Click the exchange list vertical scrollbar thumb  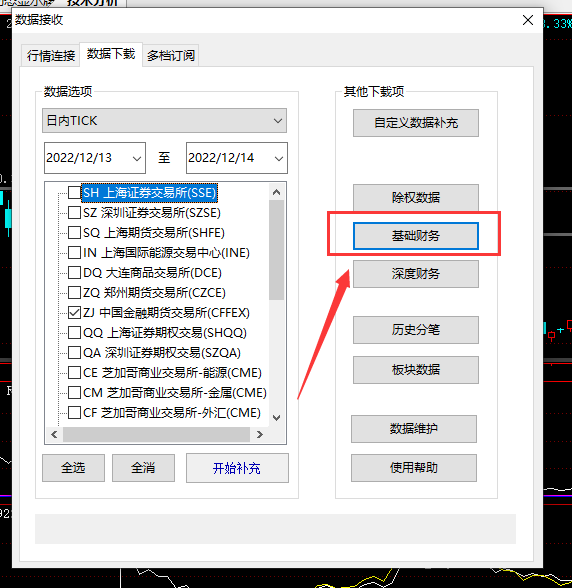(x=276, y=250)
